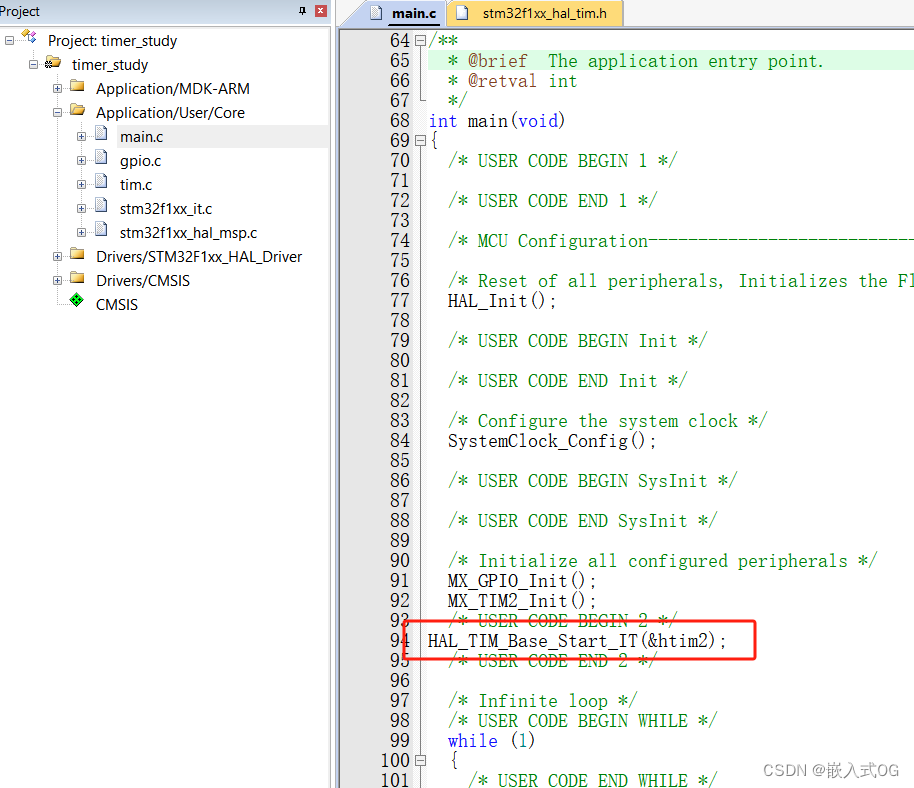Click the 'Initialize all configured peripherals' comment
The width and height of the screenshot is (914, 788).
click(662, 561)
